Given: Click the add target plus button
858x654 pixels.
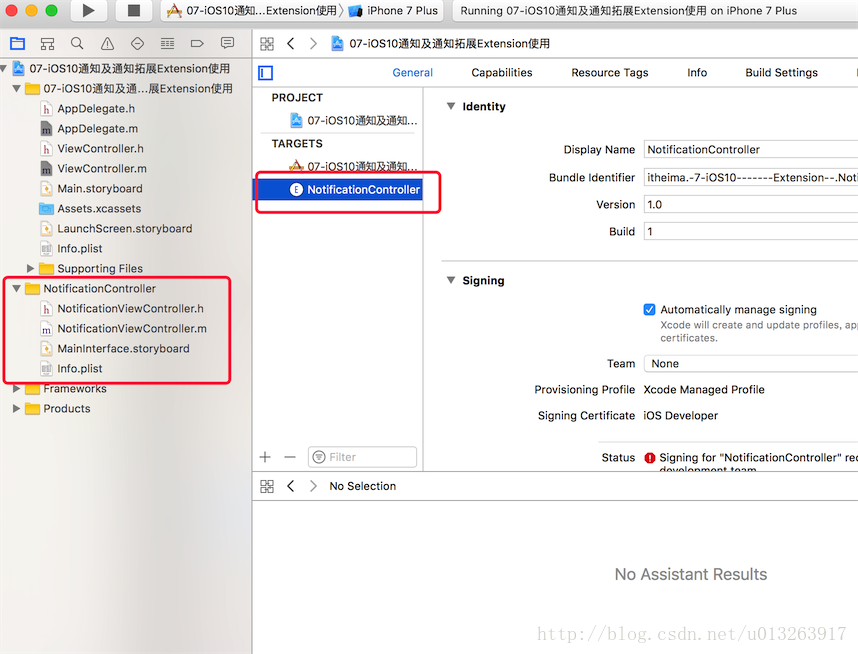Looking at the screenshot, I should (x=265, y=457).
